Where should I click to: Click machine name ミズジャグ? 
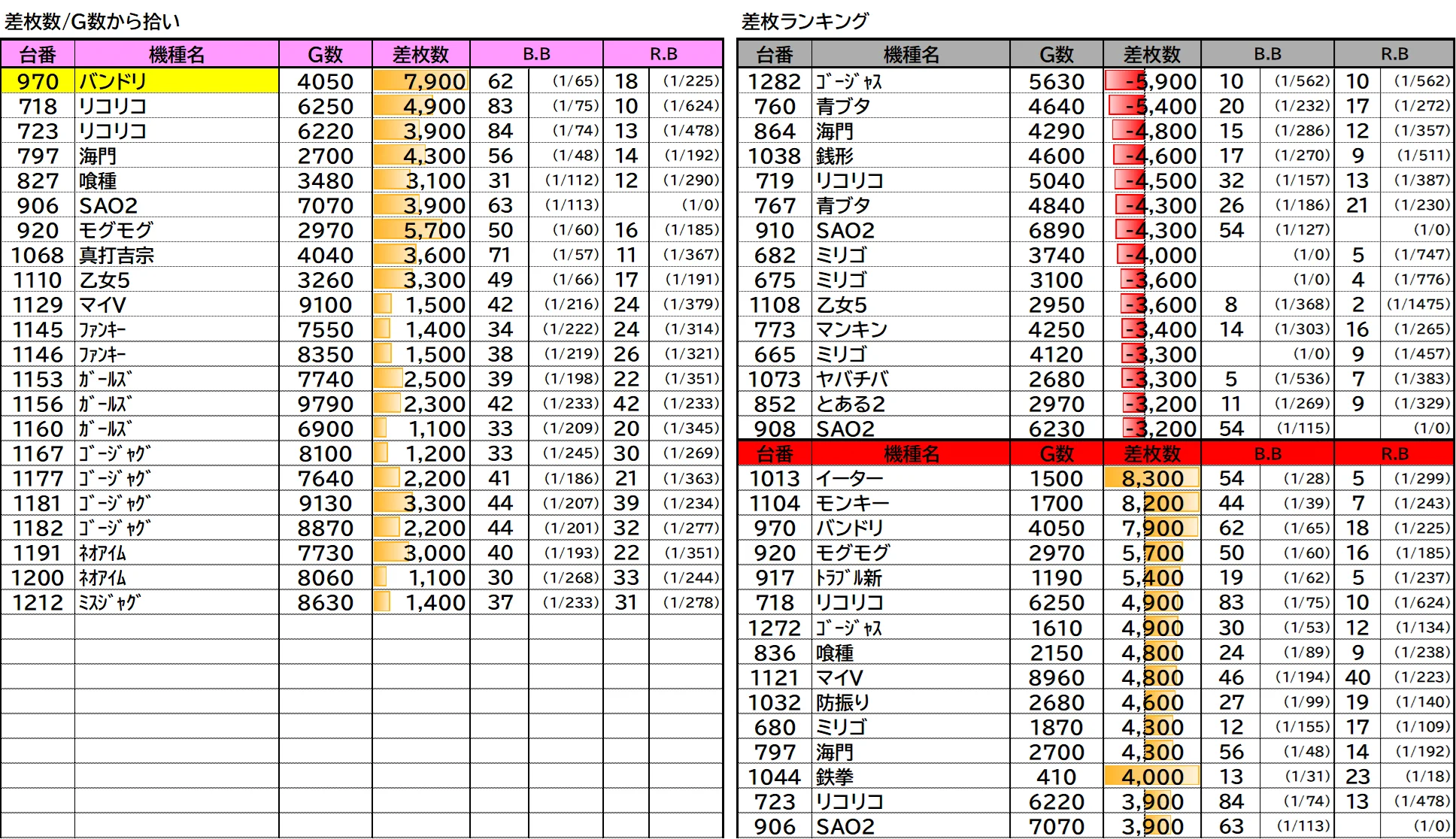coord(108,602)
